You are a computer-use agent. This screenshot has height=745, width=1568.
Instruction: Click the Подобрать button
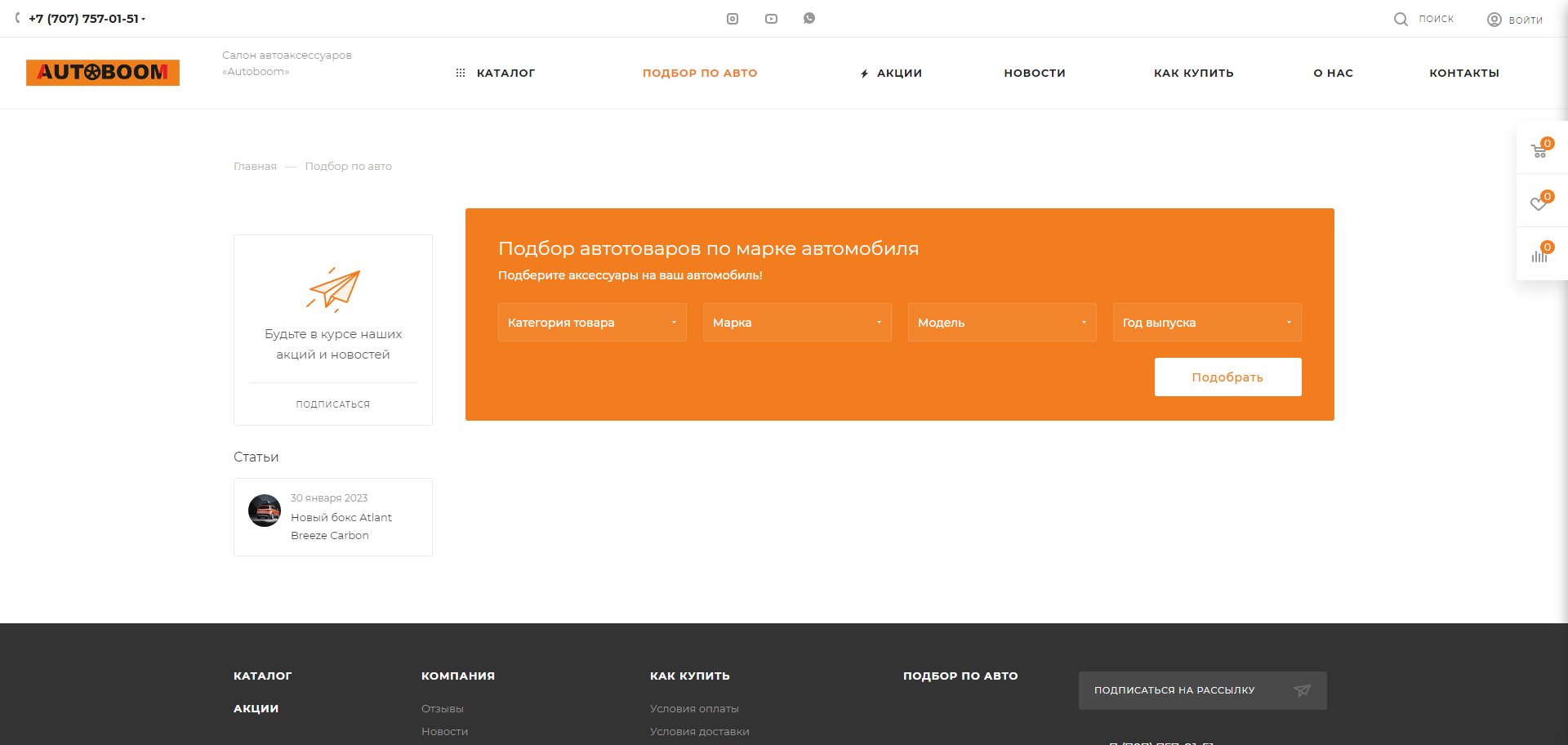tap(1228, 377)
